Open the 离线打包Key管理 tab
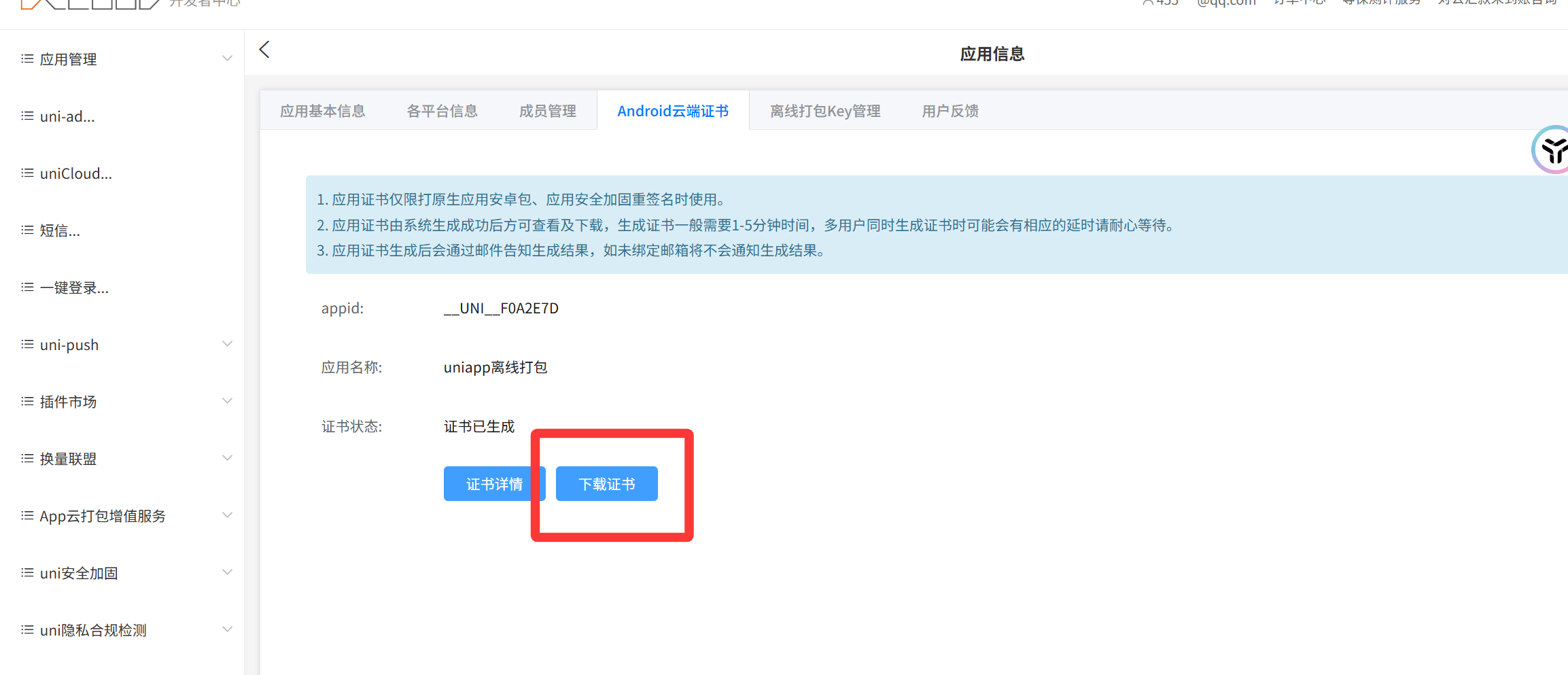Image resolution: width=1568 pixels, height=675 pixels. pos(825,111)
